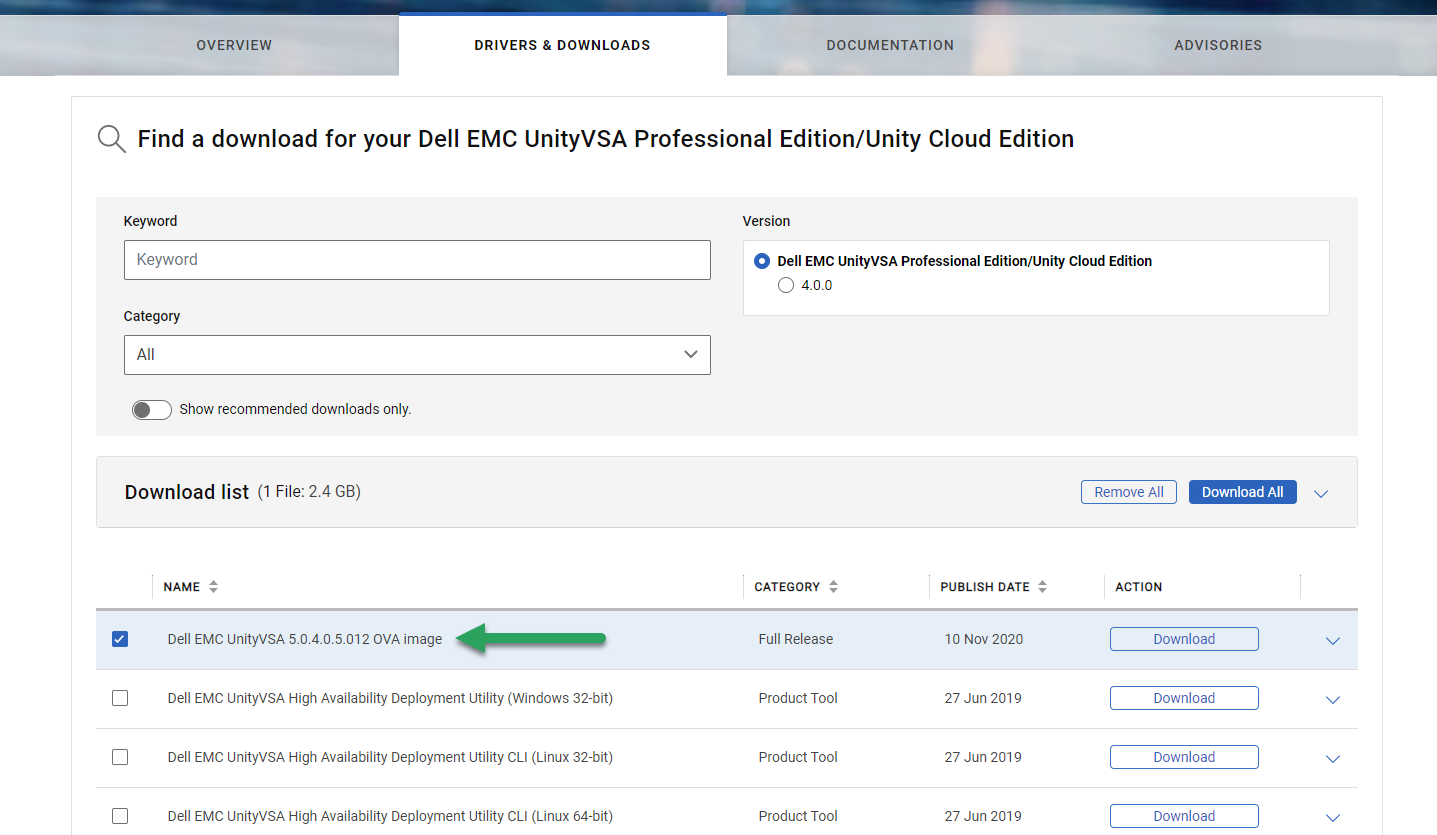Screen dimensions: 1437x835
Task: Download the Deployment Utility (Windows 32-bit)
Action: (x=1184, y=698)
